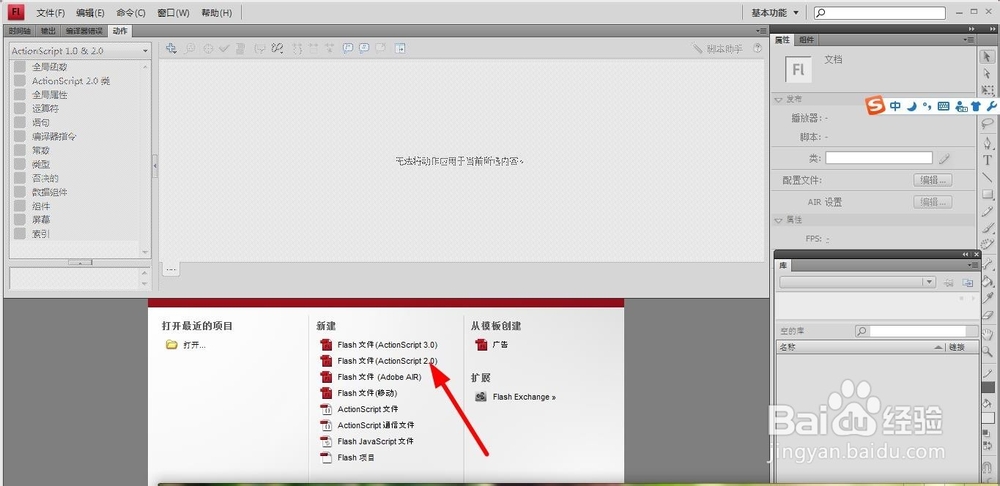This screenshot has width=1000, height=486.
Task: Select the Hand tool
Action: pos(987,334)
